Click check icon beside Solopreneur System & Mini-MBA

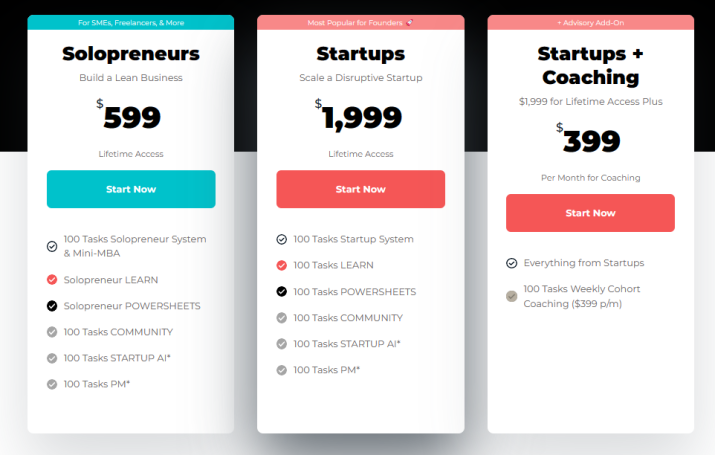[52, 246]
